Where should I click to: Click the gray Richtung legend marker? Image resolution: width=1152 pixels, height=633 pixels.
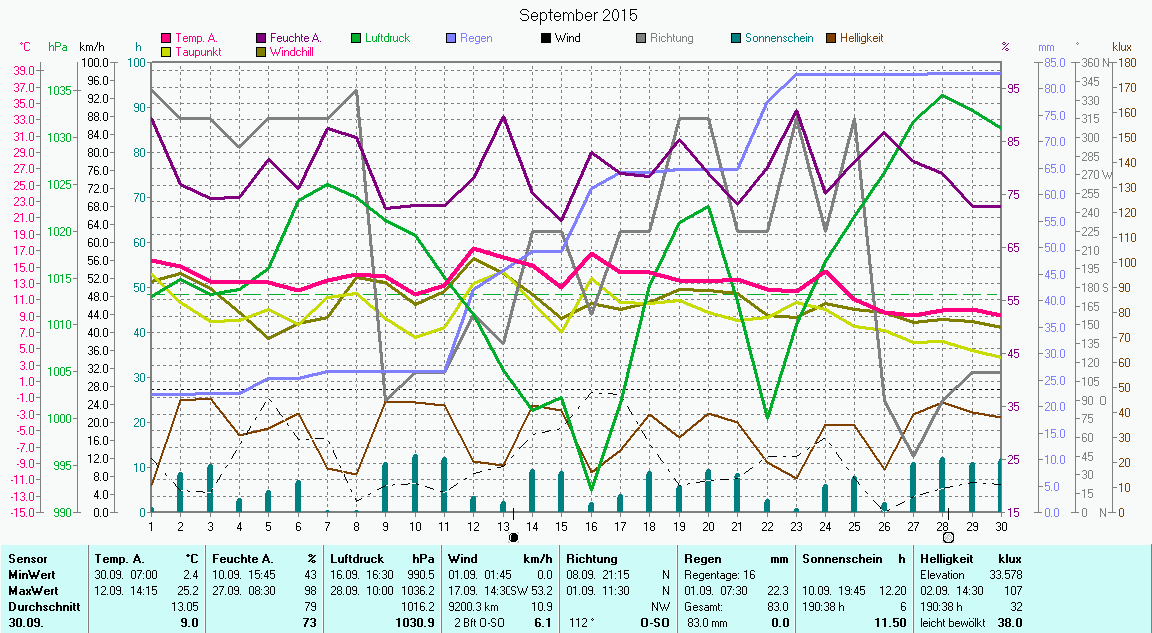pos(641,38)
